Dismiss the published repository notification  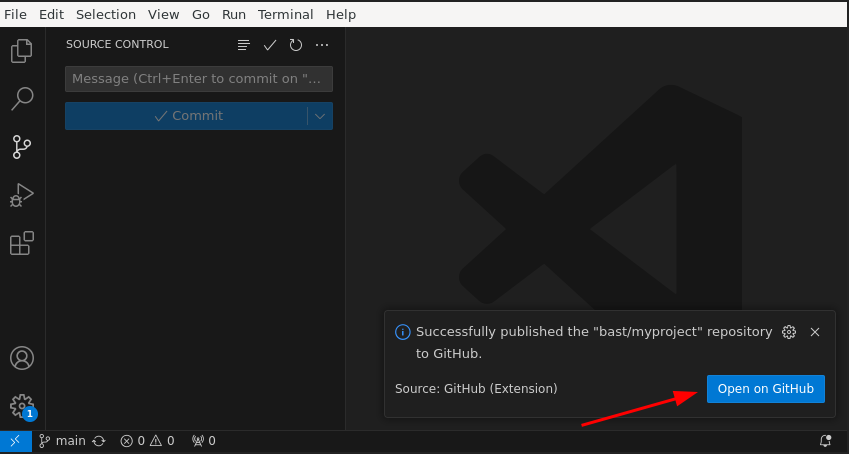tap(815, 332)
